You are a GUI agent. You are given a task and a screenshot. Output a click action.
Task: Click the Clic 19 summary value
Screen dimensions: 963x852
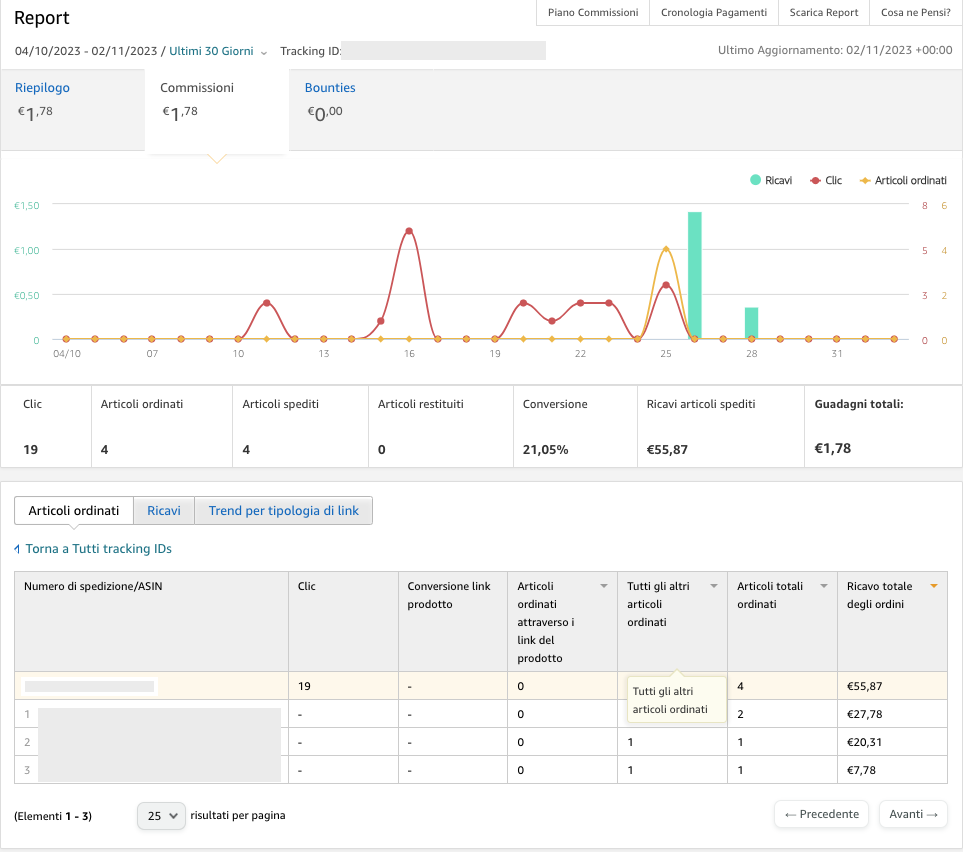point(31,450)
